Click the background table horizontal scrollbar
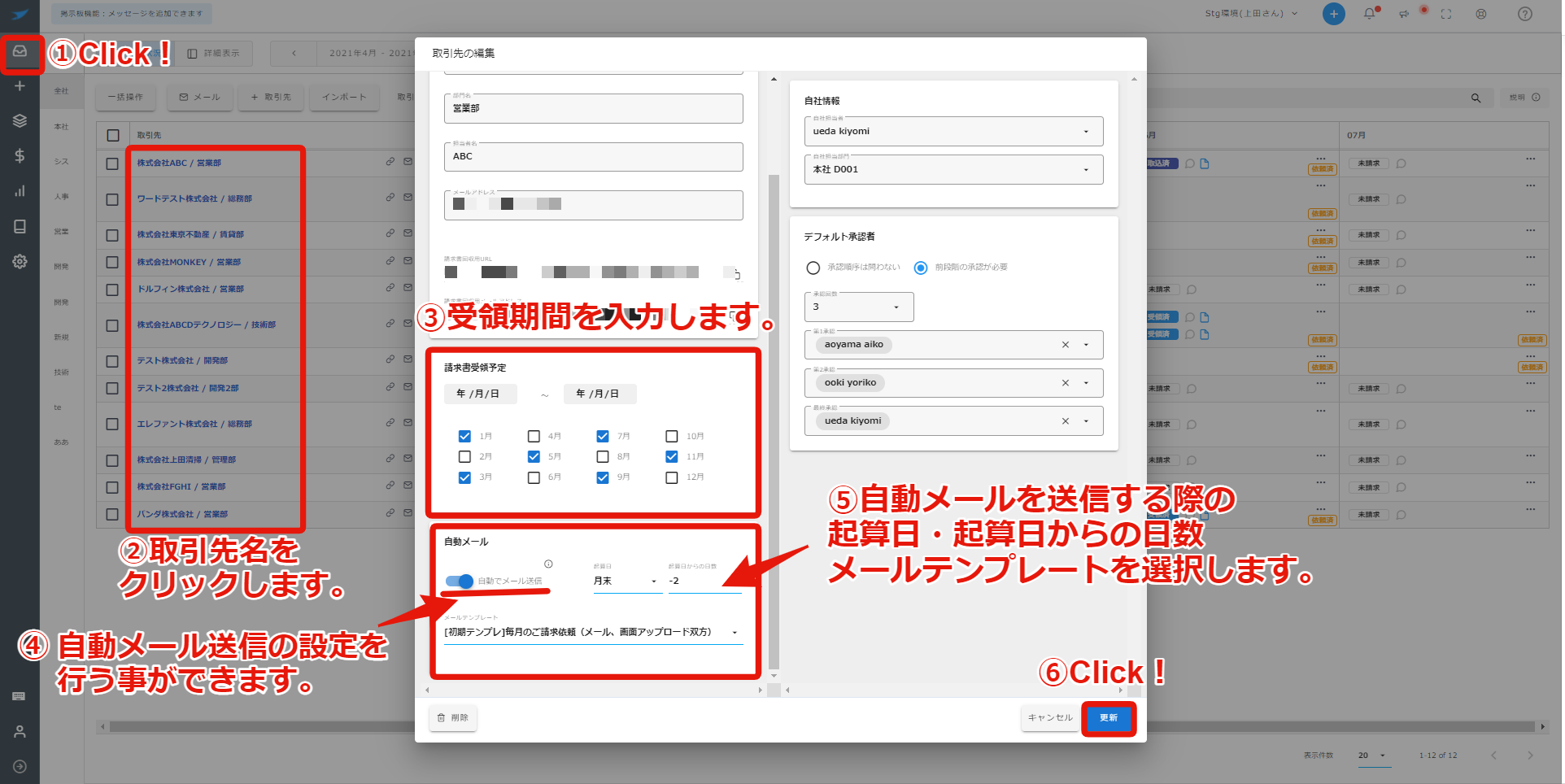The image size is (1565, 784). (822, 727)
